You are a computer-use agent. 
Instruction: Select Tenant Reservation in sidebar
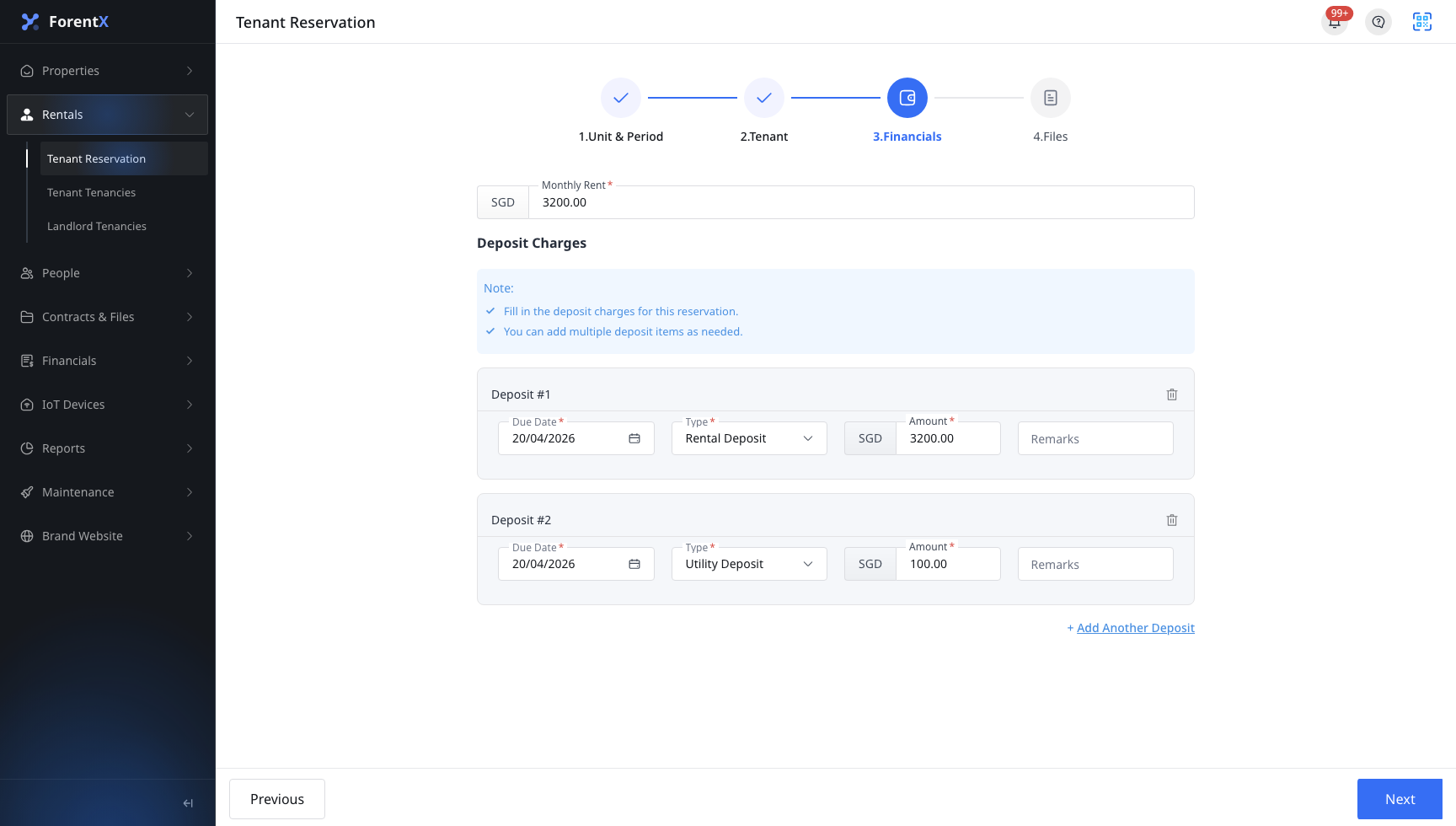coord(124,158)
